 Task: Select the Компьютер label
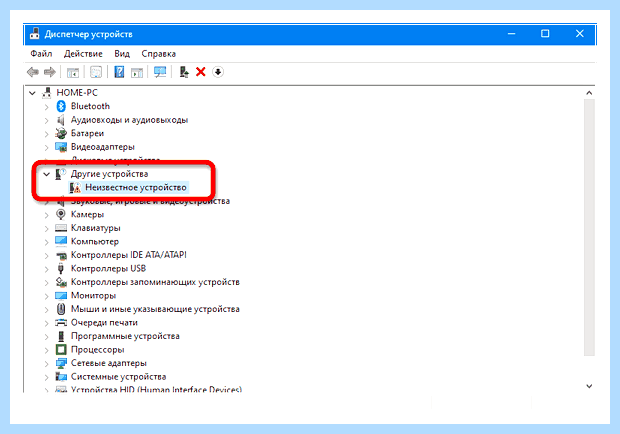[95, 242]
